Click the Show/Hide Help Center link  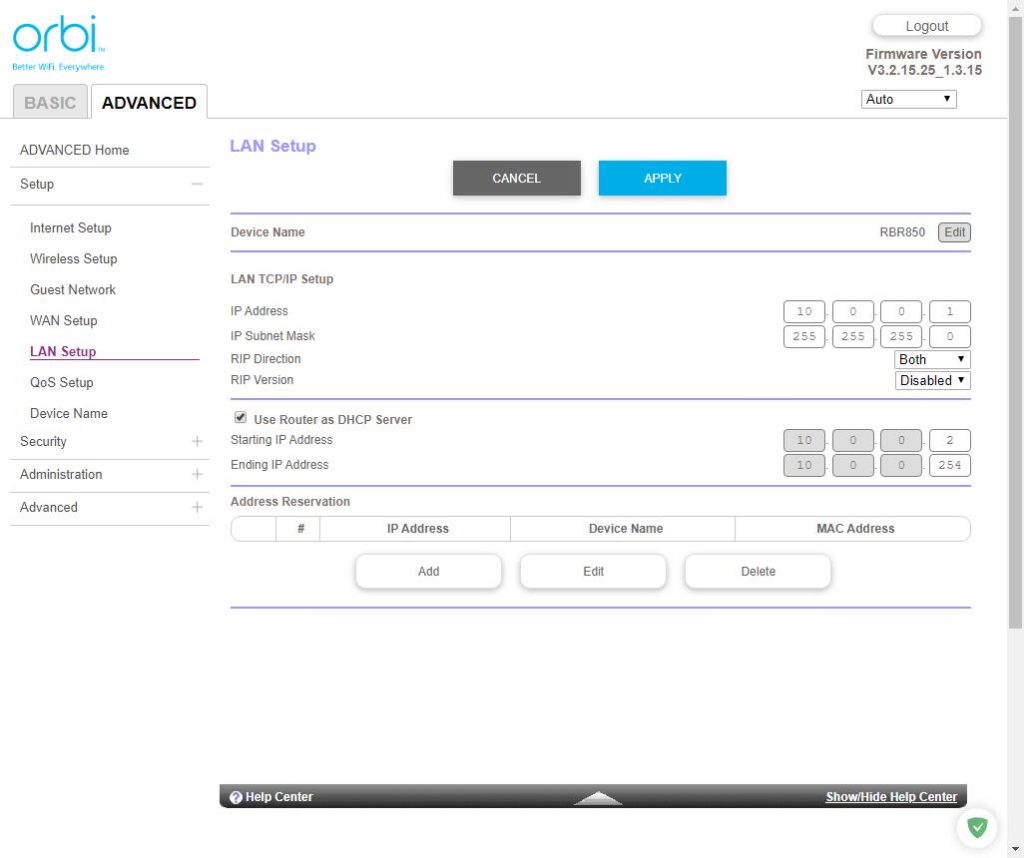(x=891, y=797)
